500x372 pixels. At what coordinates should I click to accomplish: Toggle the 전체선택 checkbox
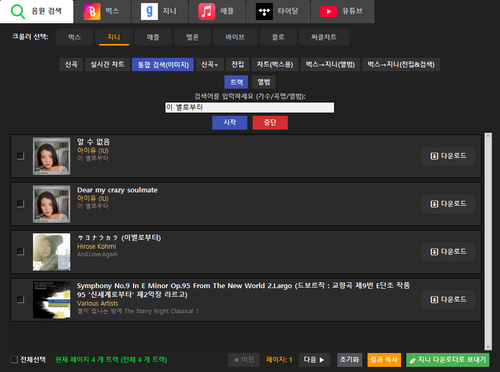(x=14, y=359)
